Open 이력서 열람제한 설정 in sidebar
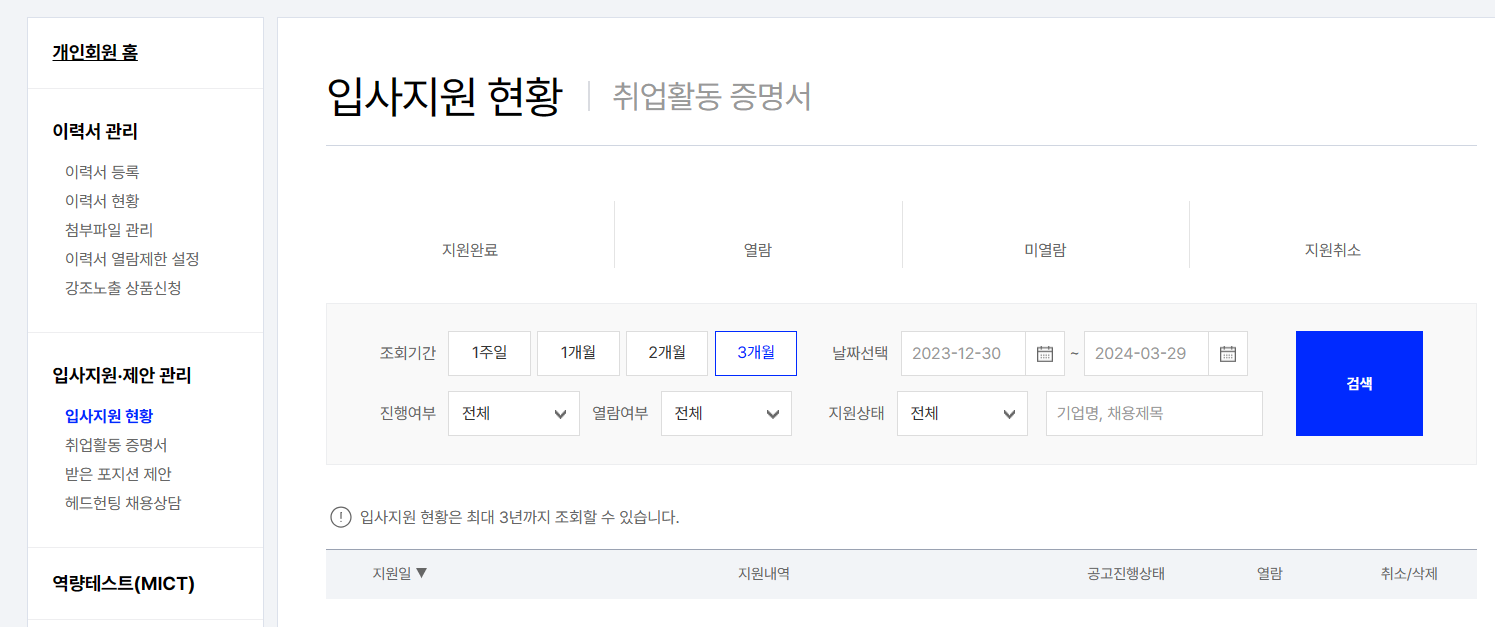Image resolution: width=1495 pixels, height=627 pixels. [132, 259]
